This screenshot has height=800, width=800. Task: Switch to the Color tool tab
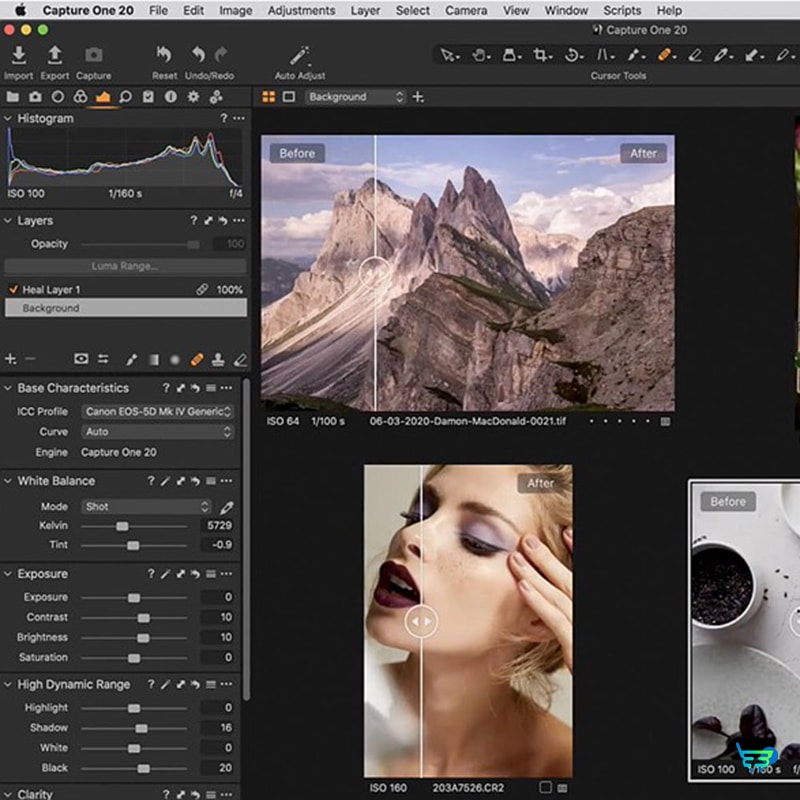[x=80, y=97]
